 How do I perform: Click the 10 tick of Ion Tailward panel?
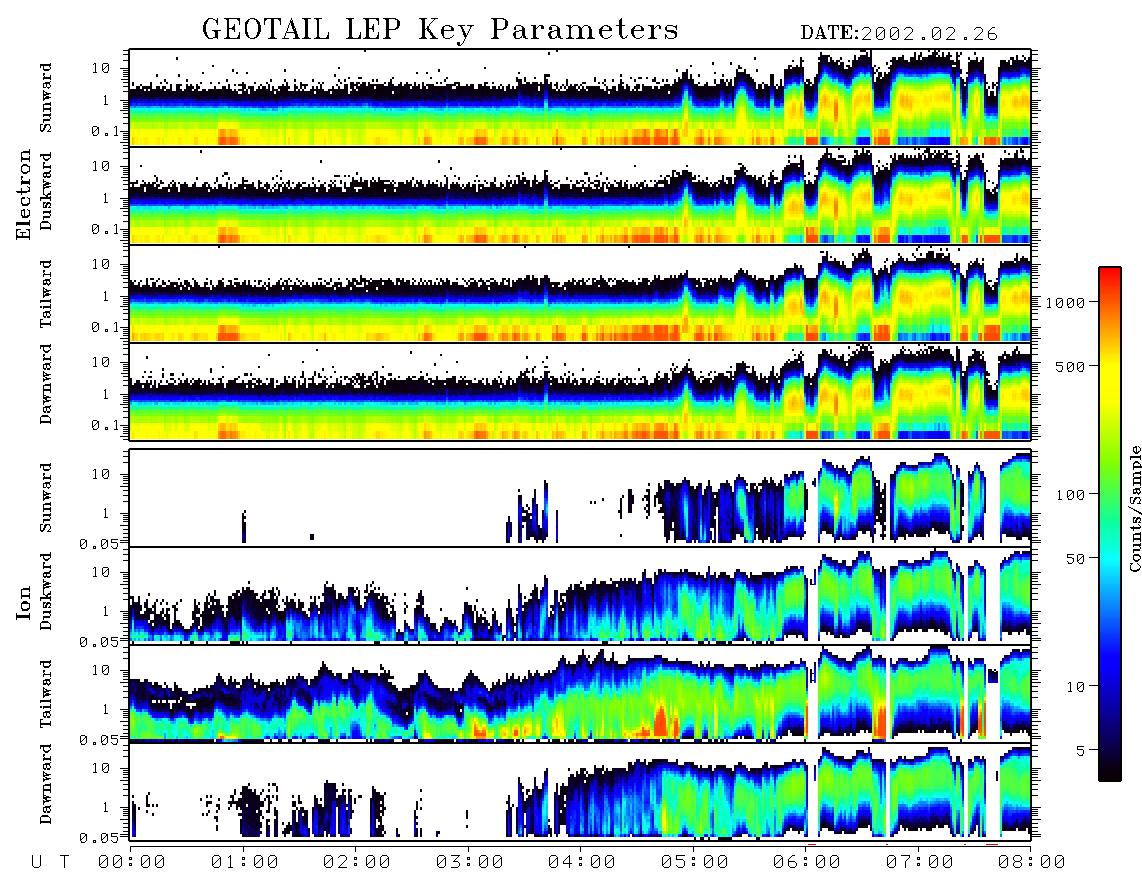pos(101,669)
